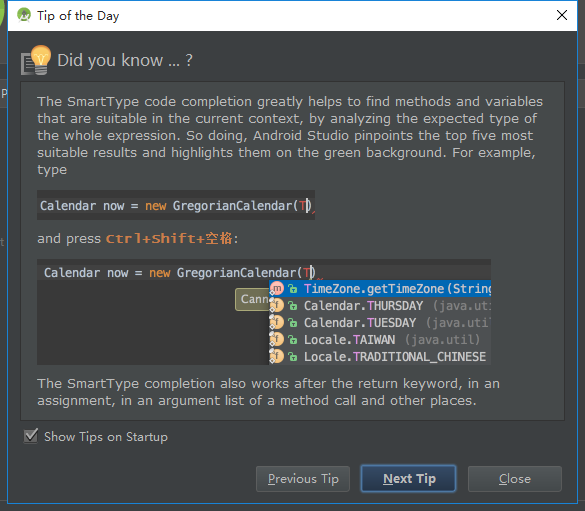Go to the Previous Tip
This screenshot has height=511, width=585.
[x=303, y=479]
